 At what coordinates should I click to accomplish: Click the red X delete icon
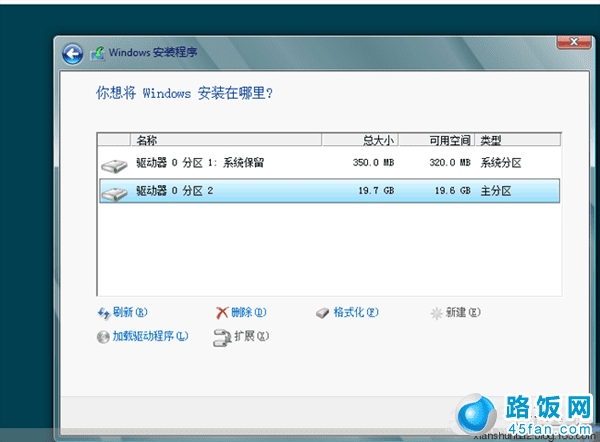pos(222,313)
